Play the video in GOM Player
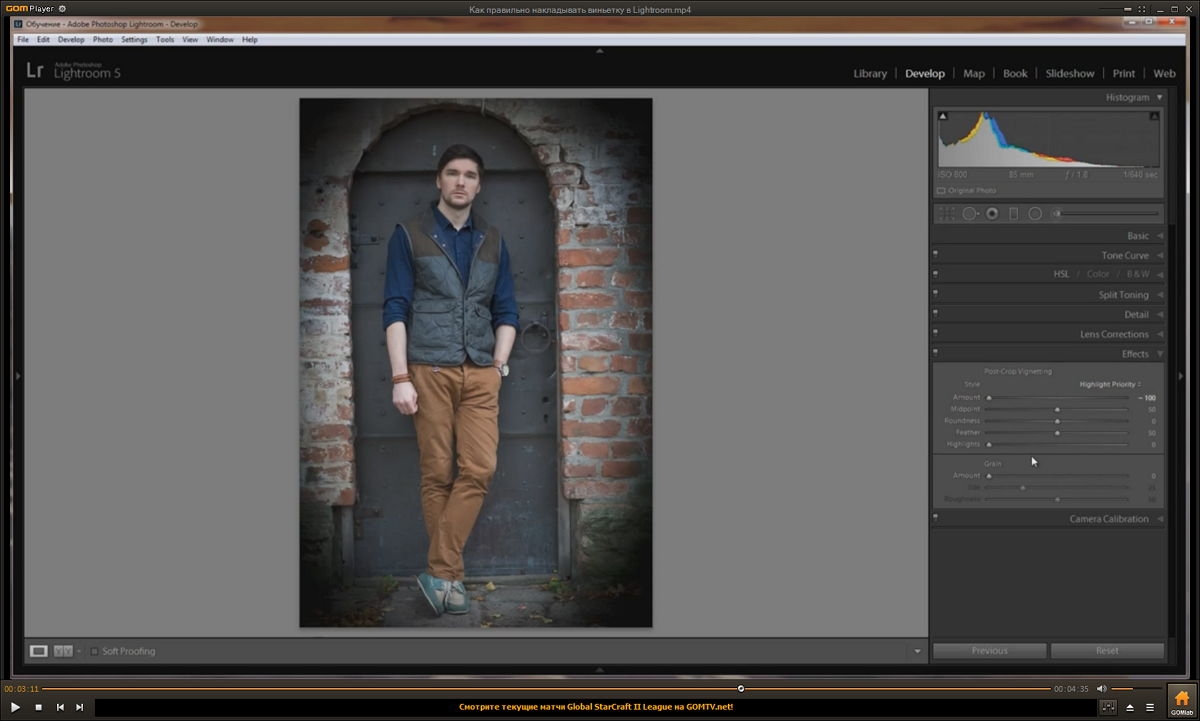1200x721 pixels. point(15,707)
